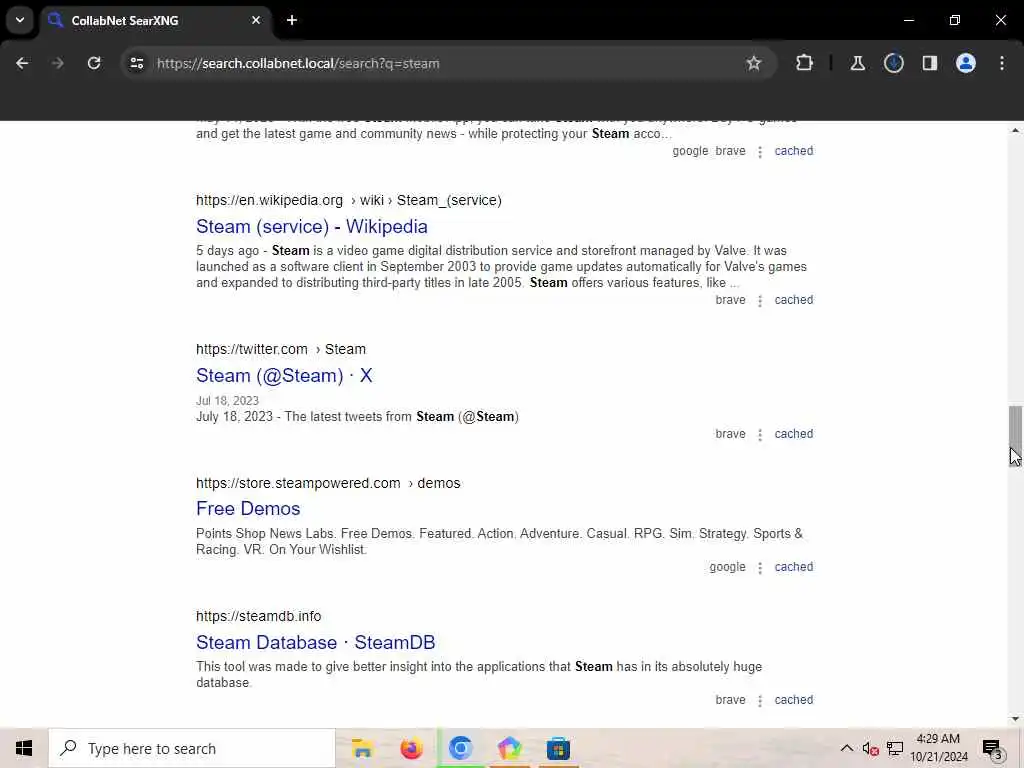The image size is (1024, 768).
Task: Open Chrome Labs flask icon
Action: (857, 63)
